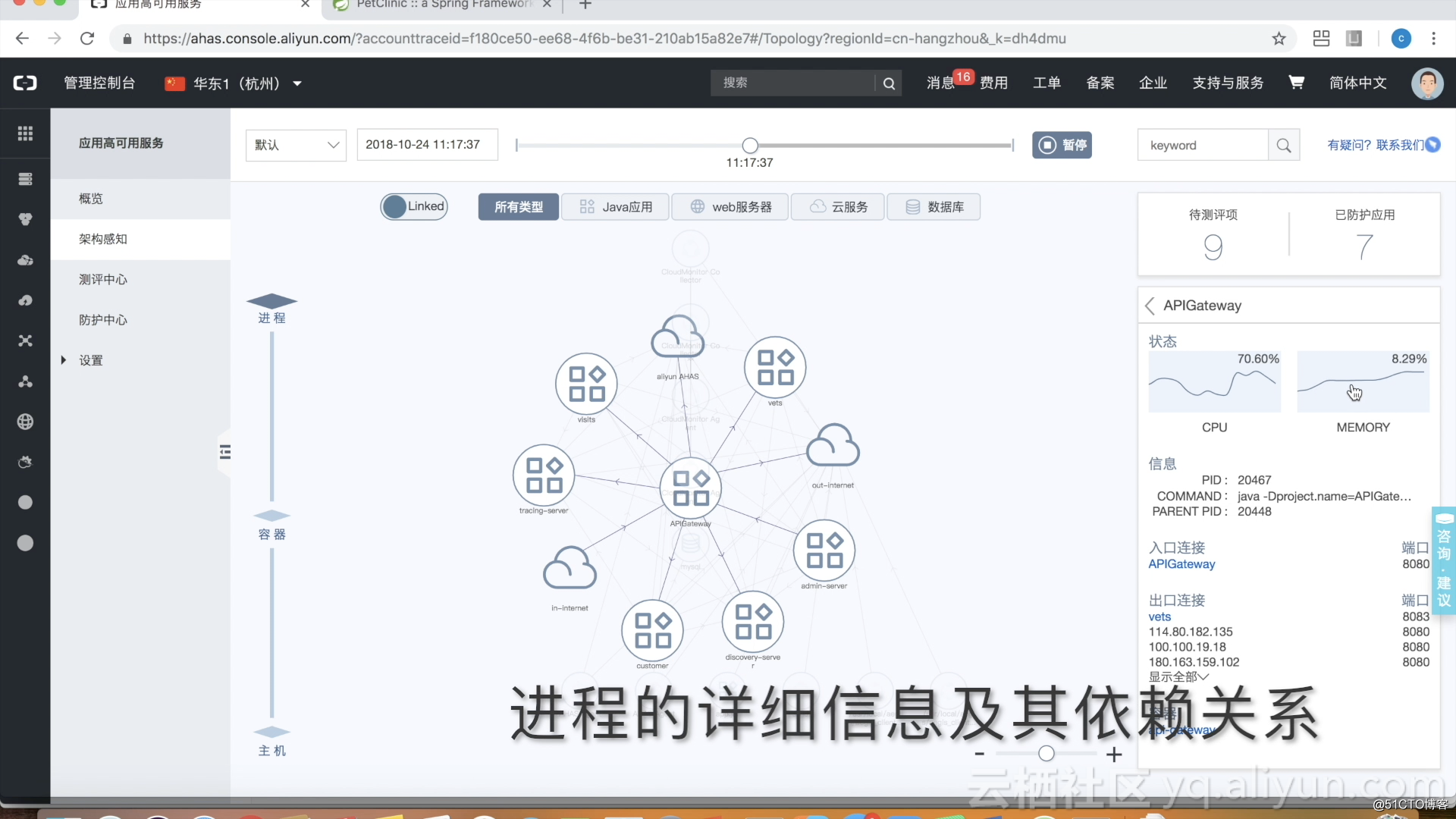Select the 所有类型 filter tab

[519, 207]
